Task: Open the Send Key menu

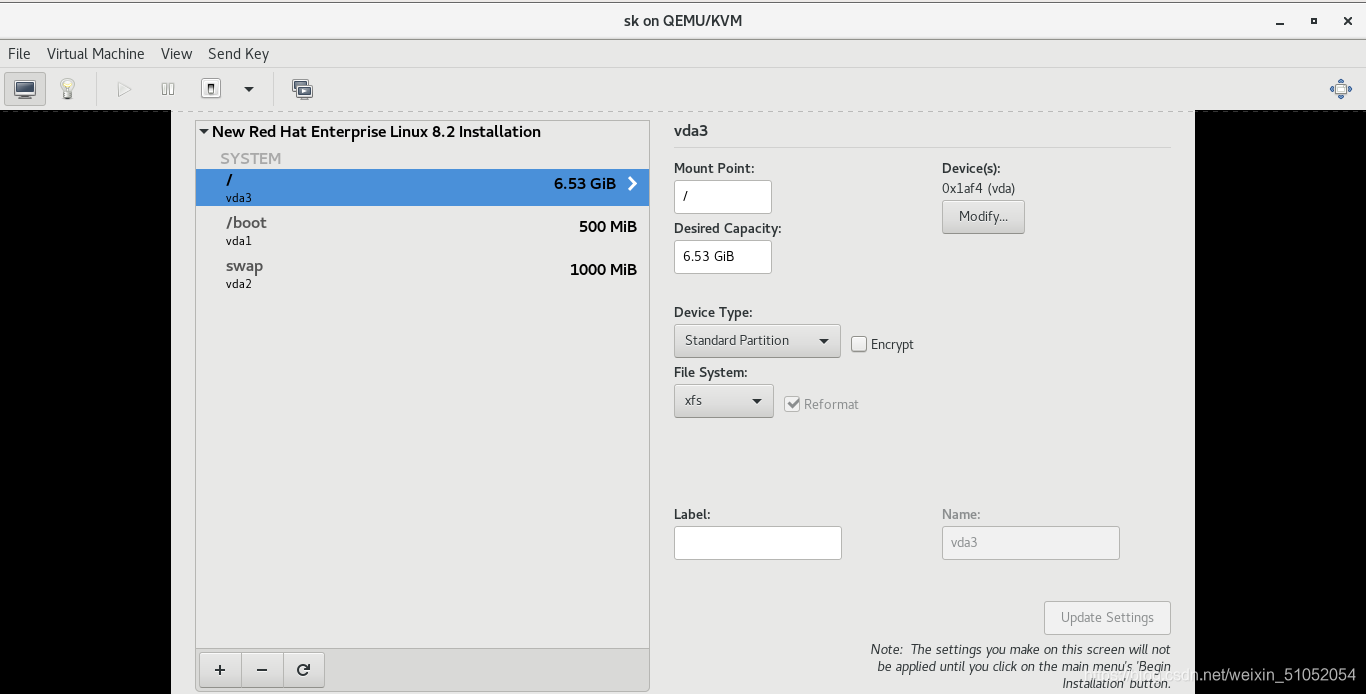Action: pos(238,54)
